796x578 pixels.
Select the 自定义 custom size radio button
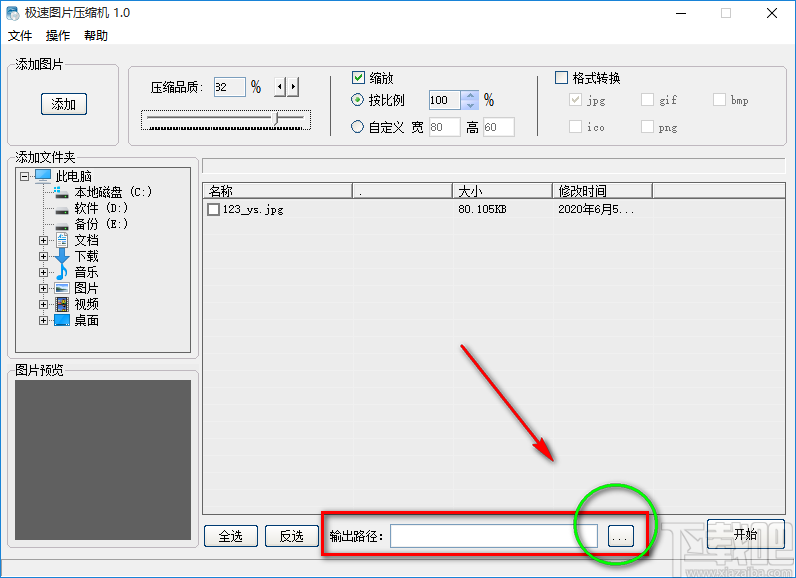(x=357, y=126)
